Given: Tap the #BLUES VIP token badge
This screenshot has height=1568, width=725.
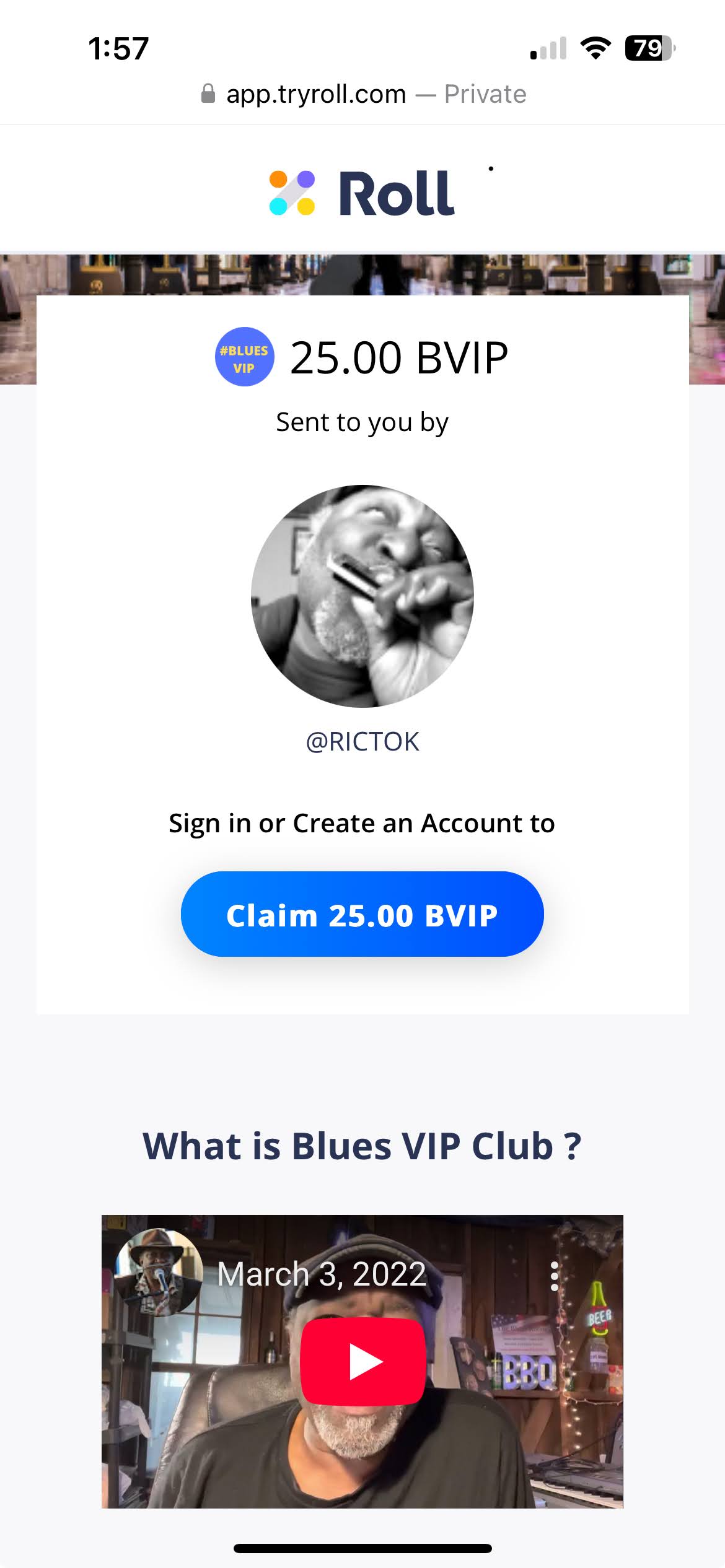Looking at the screenshot, I should point(244,357).
